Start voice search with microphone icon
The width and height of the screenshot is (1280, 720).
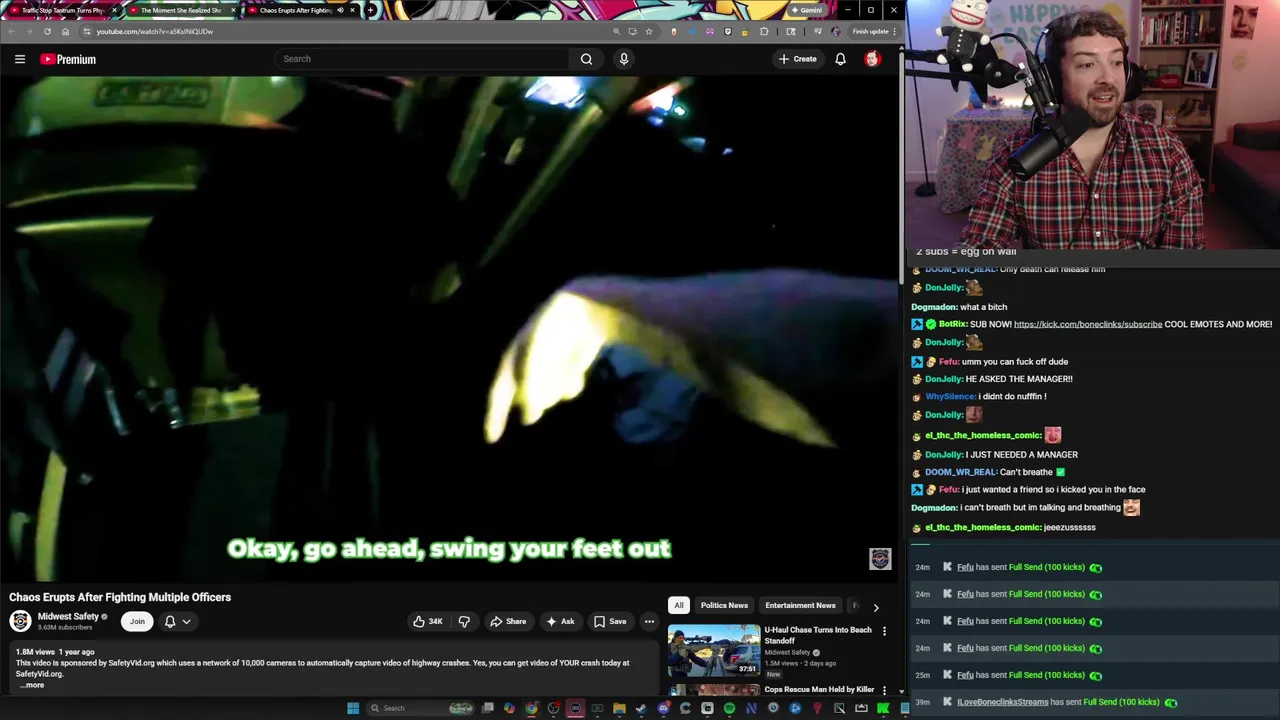pyautogui.click(x=624, y=59)
